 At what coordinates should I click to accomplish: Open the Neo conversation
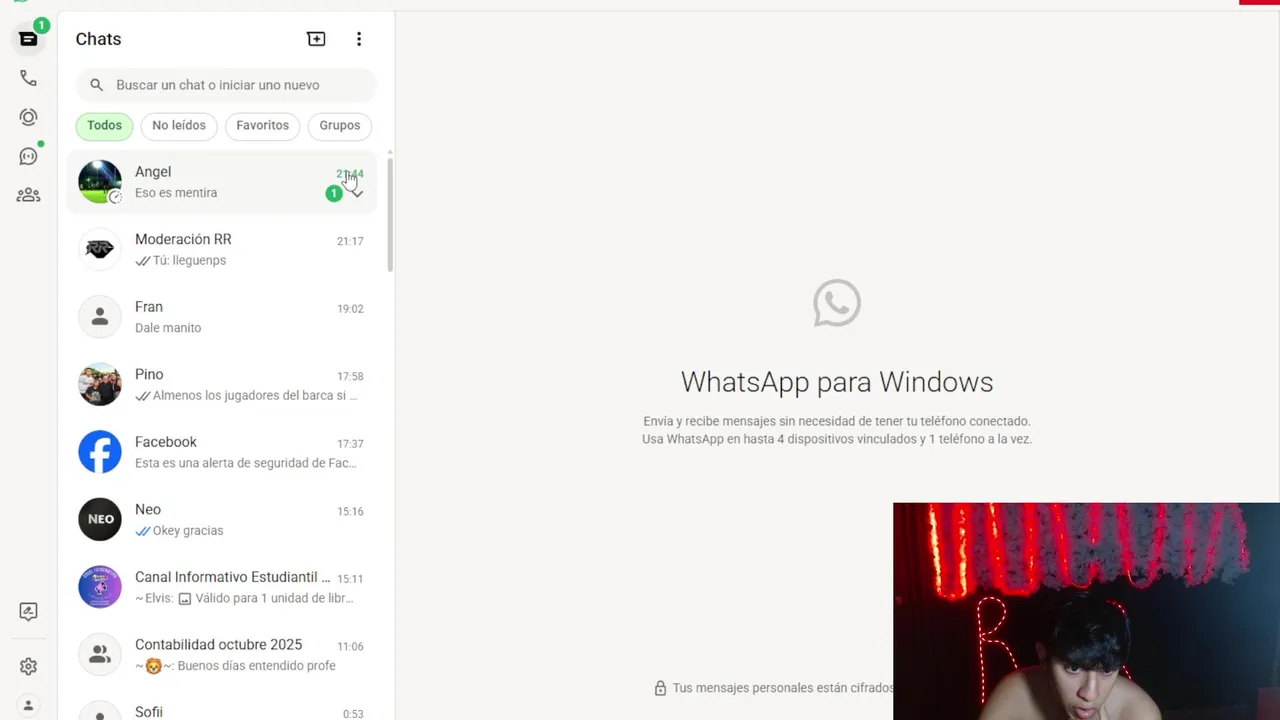(222, 519)
